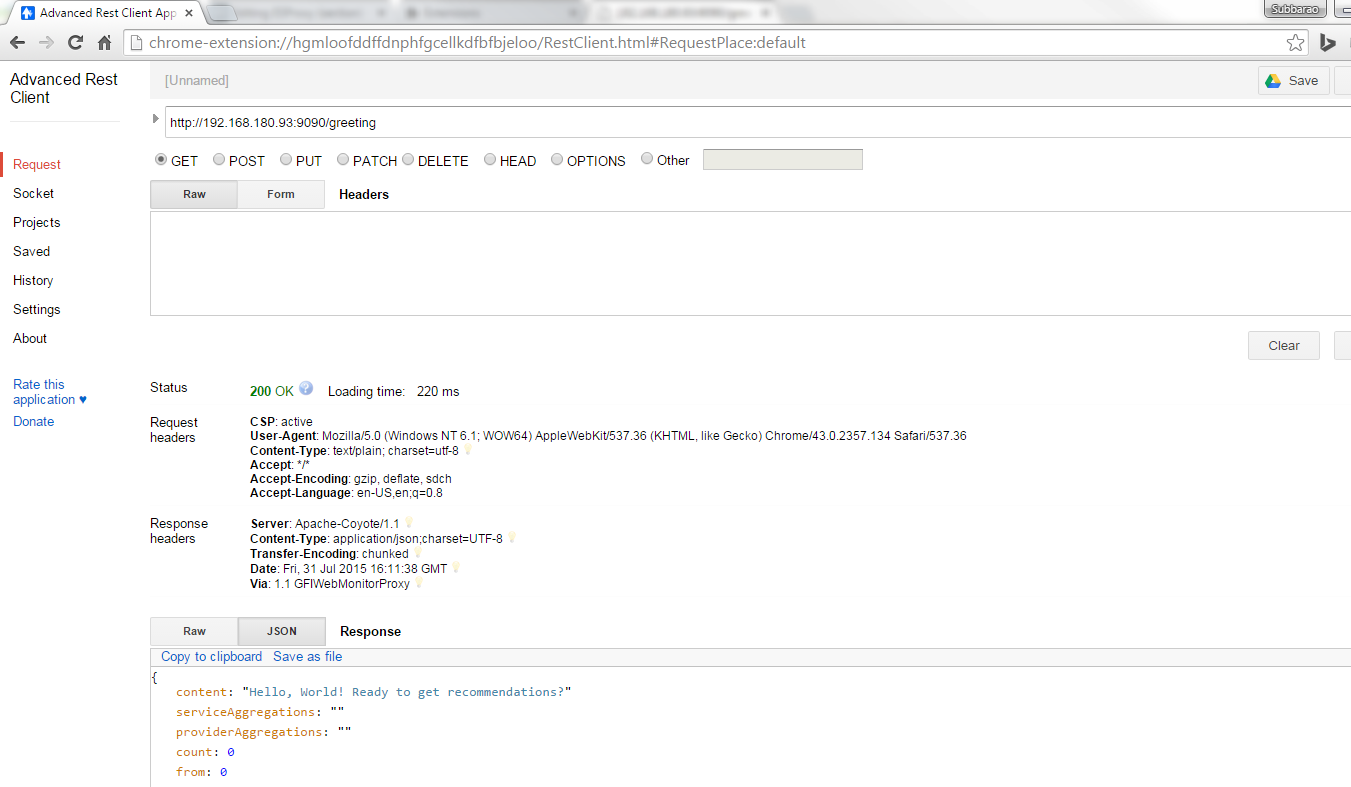Open Request in the sidebar

[x=37, y=164]
